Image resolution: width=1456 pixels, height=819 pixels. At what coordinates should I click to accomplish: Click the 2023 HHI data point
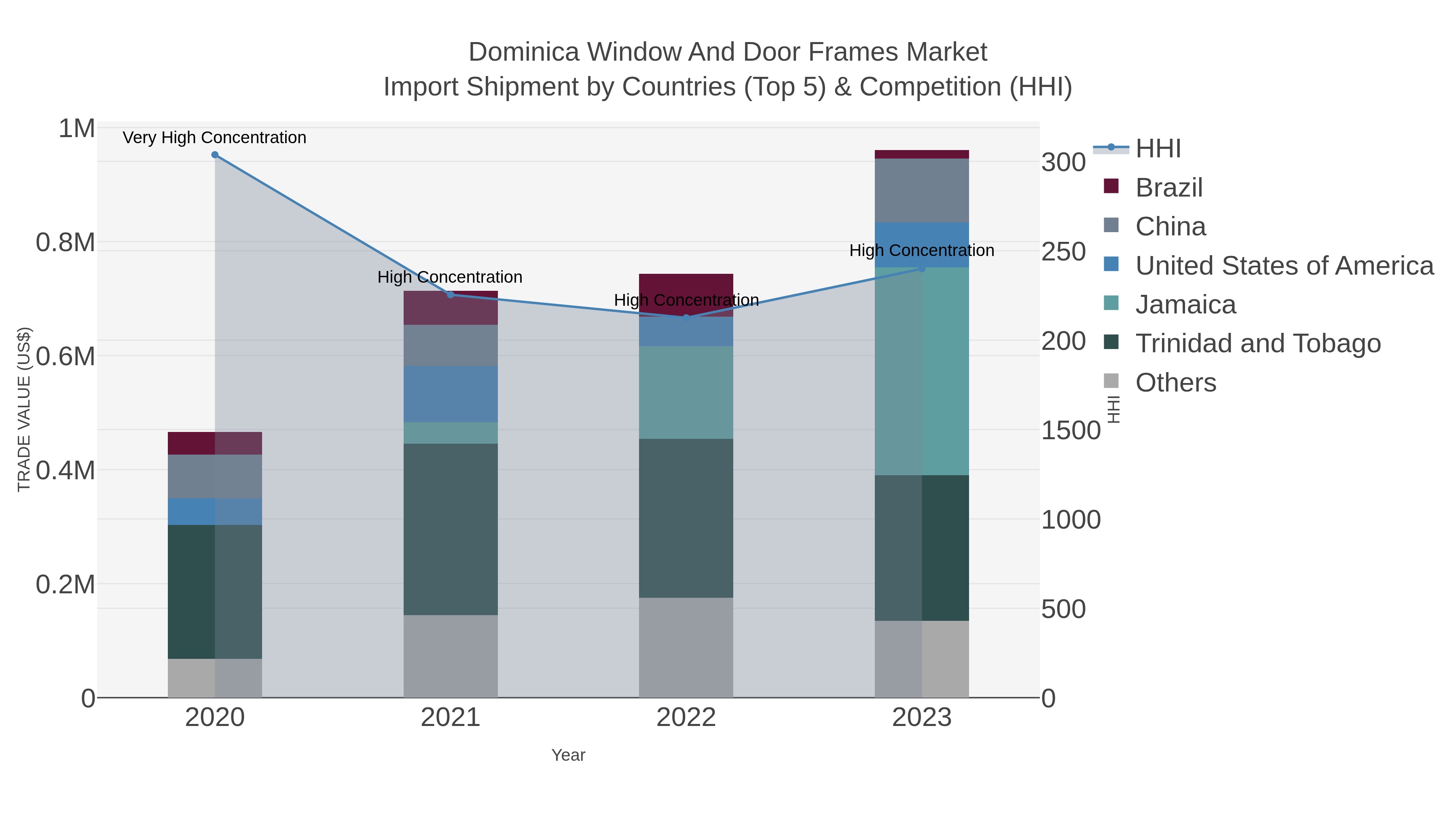pos(922,269)
